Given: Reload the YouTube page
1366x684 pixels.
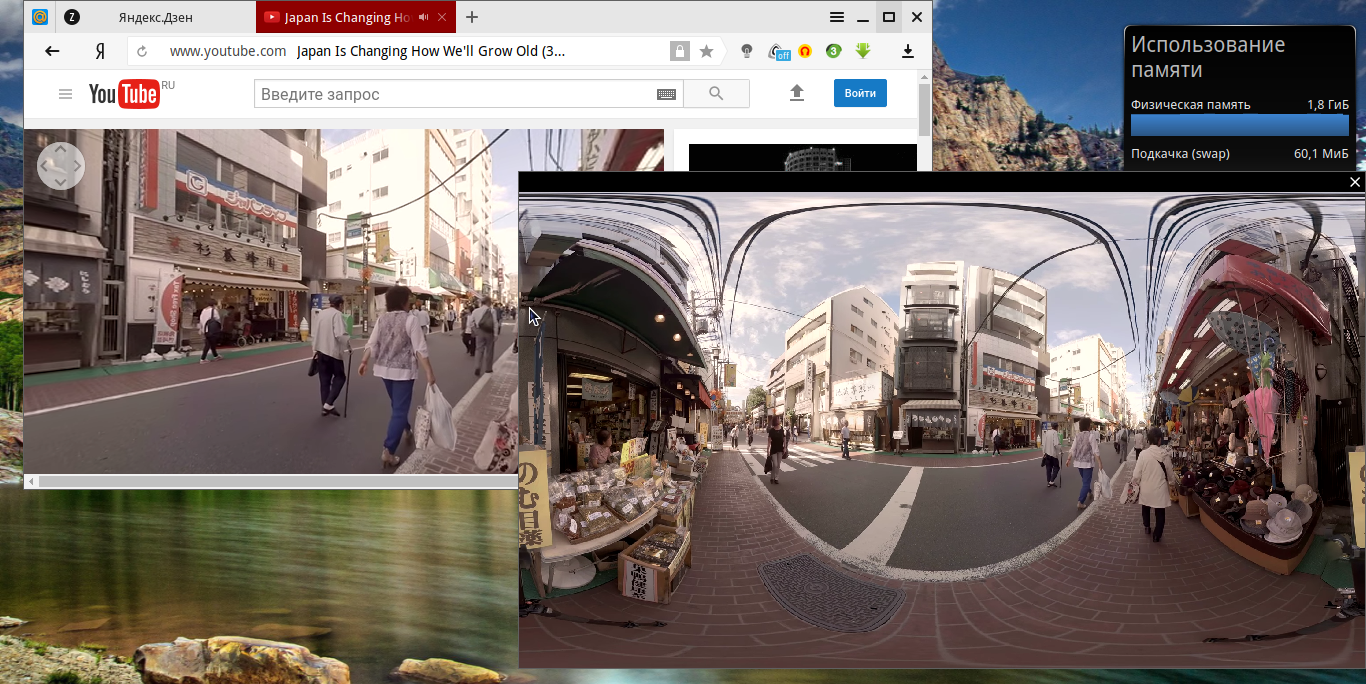Looking at the screenshot, I should tap(142, 51).
